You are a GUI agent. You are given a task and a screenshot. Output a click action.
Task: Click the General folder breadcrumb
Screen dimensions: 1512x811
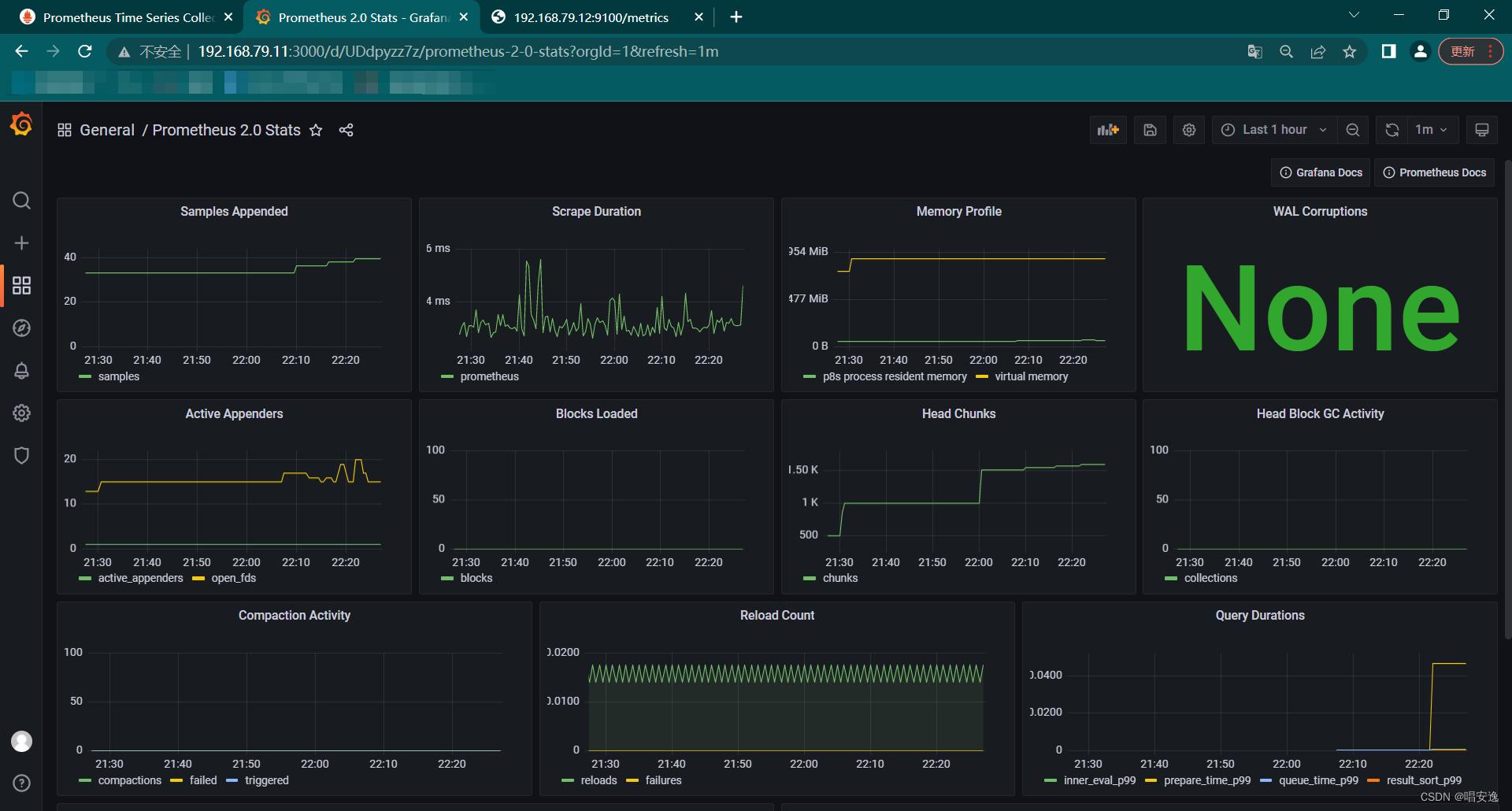(x=107, y=130)
